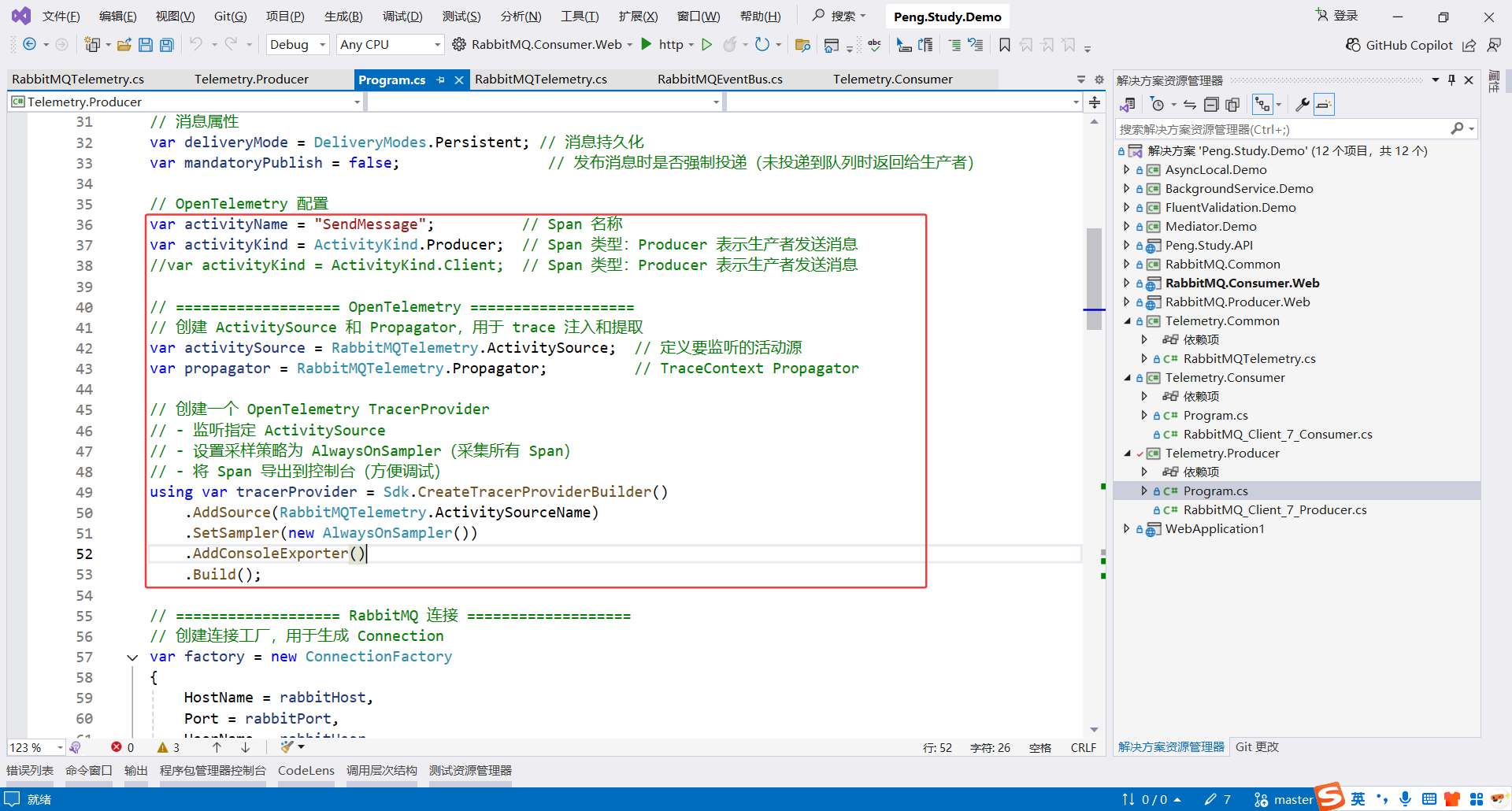This screenshot has height=811, width=1512.
Task: Pin the Solution Explorer panel
Action: [x=1451, y=80]
